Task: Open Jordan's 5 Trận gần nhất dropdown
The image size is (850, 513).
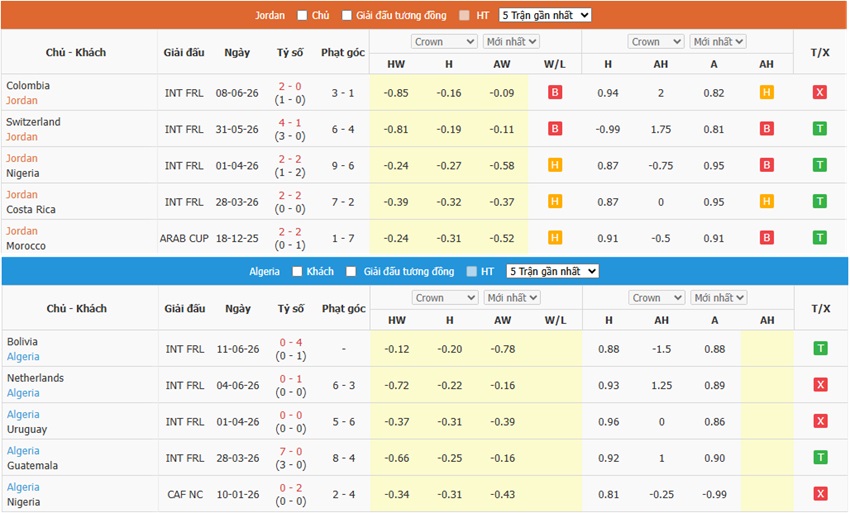Action: pos(545,15)
